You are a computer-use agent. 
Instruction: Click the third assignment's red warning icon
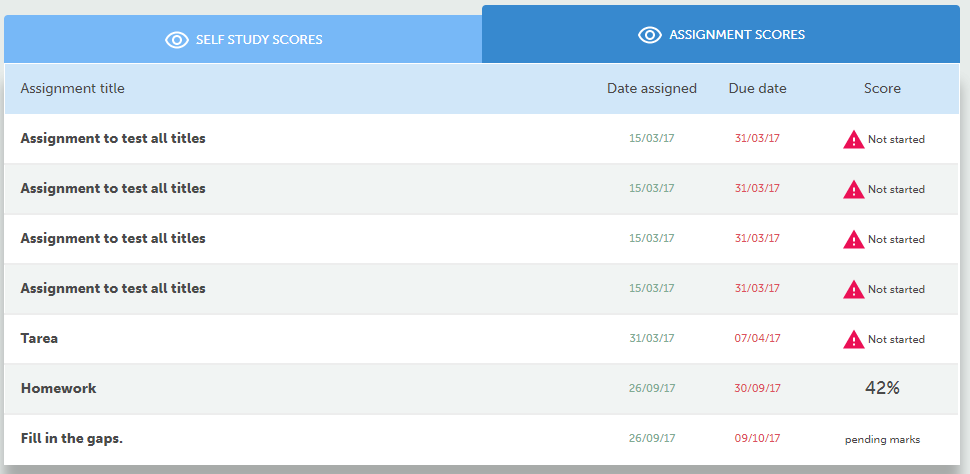click(853, 239)
